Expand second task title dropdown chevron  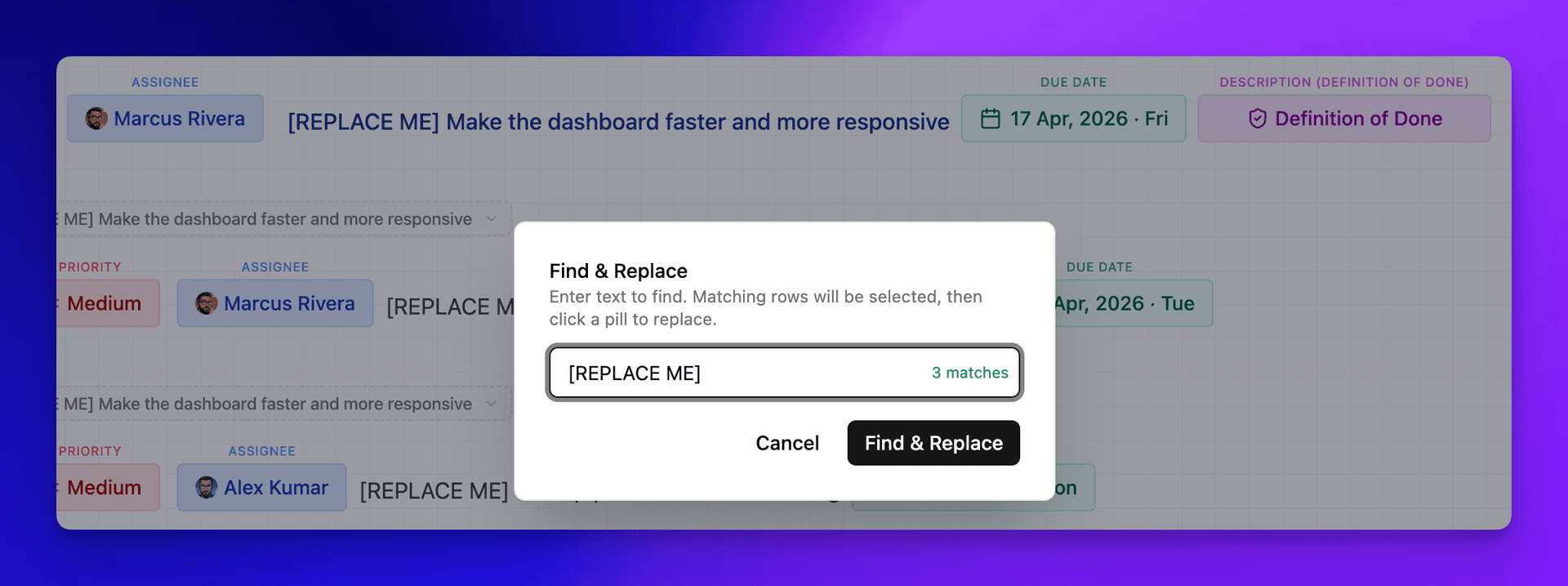coord(492,404)
